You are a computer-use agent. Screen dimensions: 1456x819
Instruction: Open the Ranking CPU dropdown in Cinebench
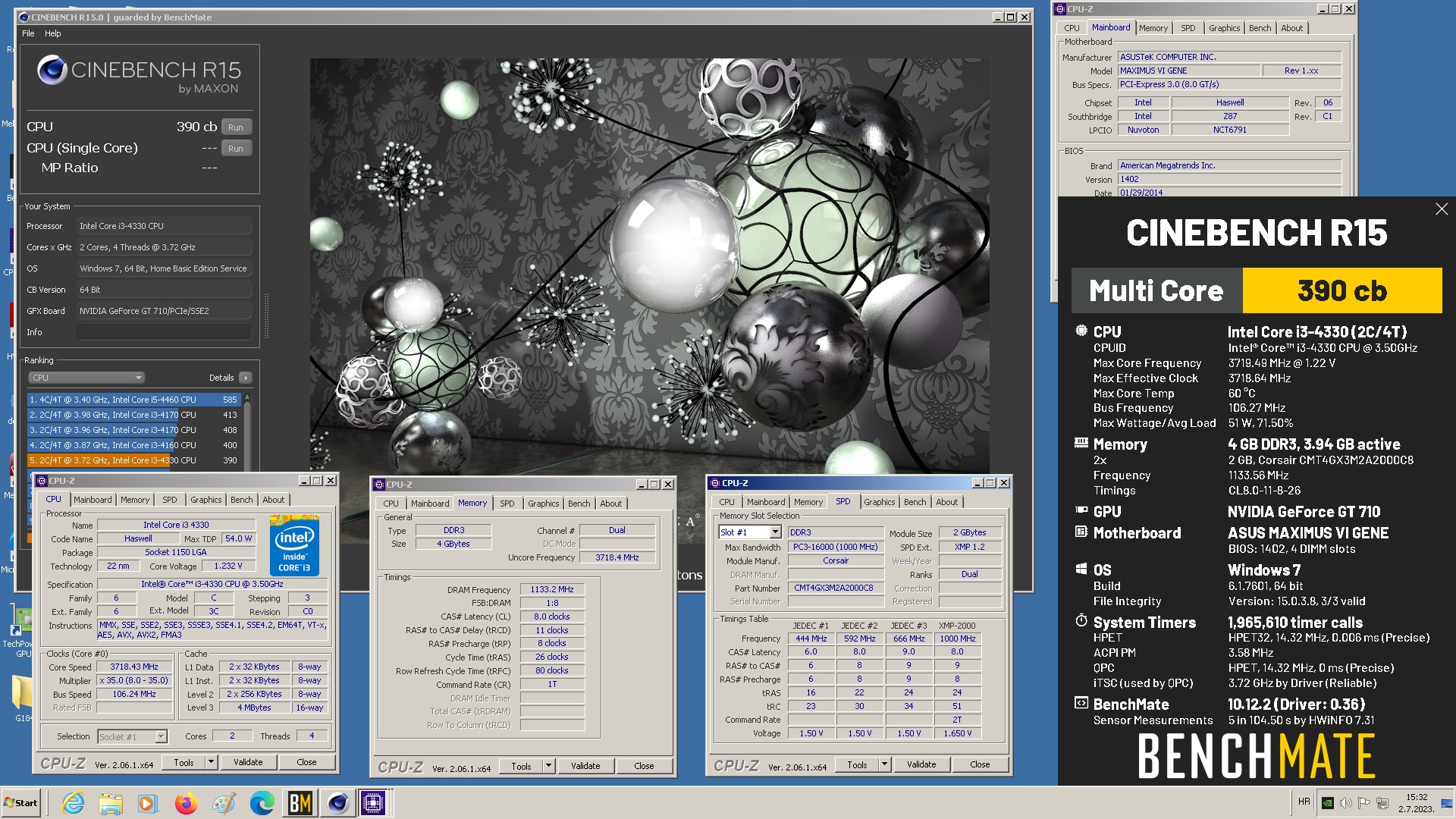click(86, 378)
